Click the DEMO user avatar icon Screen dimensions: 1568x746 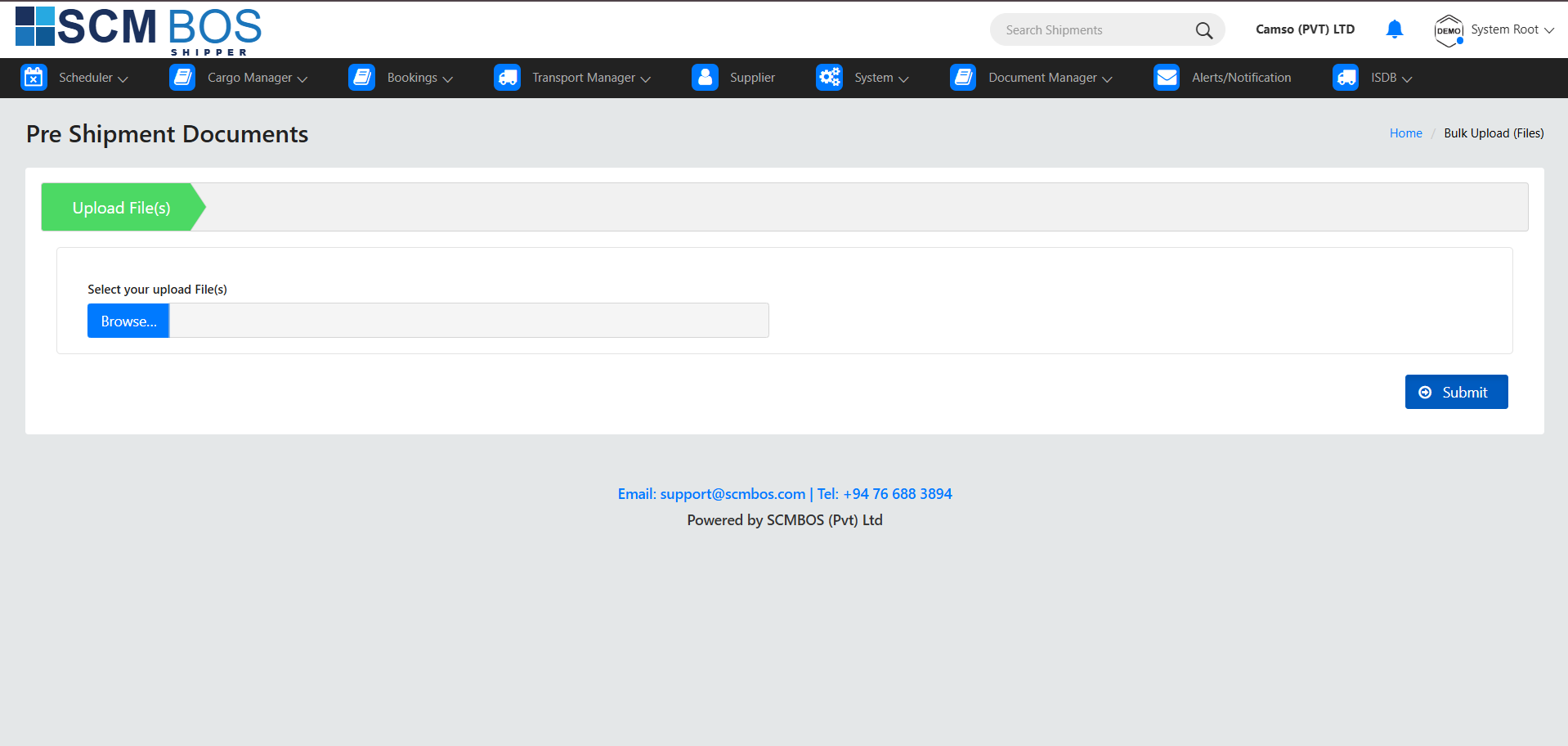pos(1449,30)
